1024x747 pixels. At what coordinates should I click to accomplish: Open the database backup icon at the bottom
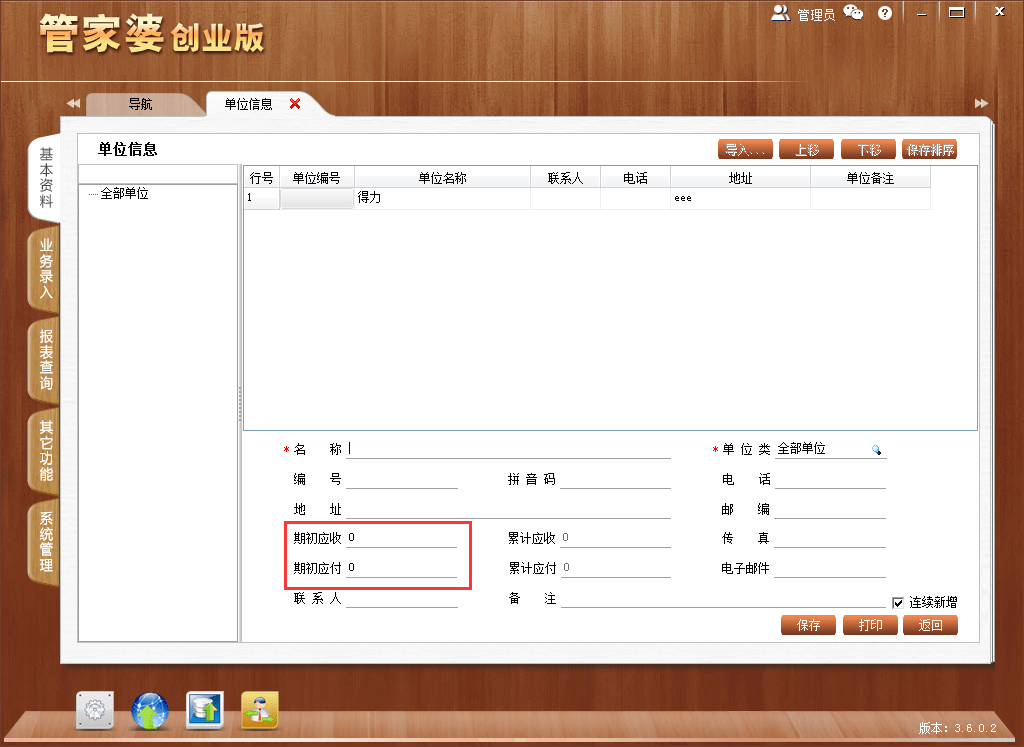coord(204,710)
